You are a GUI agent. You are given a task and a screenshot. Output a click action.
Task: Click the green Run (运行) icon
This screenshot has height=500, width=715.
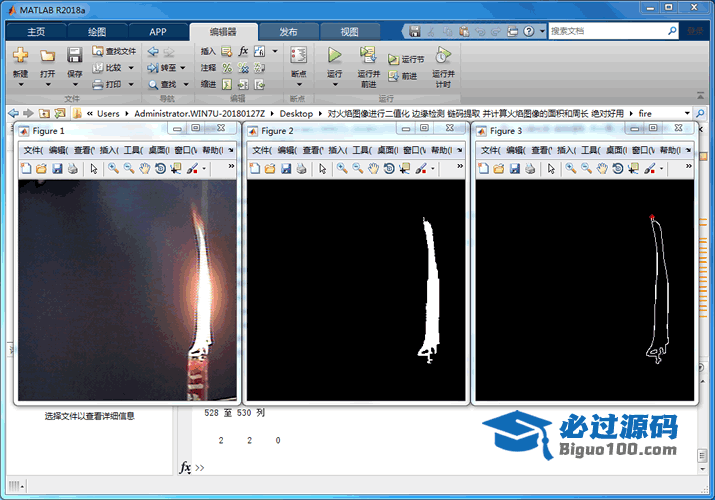(334, 55)
